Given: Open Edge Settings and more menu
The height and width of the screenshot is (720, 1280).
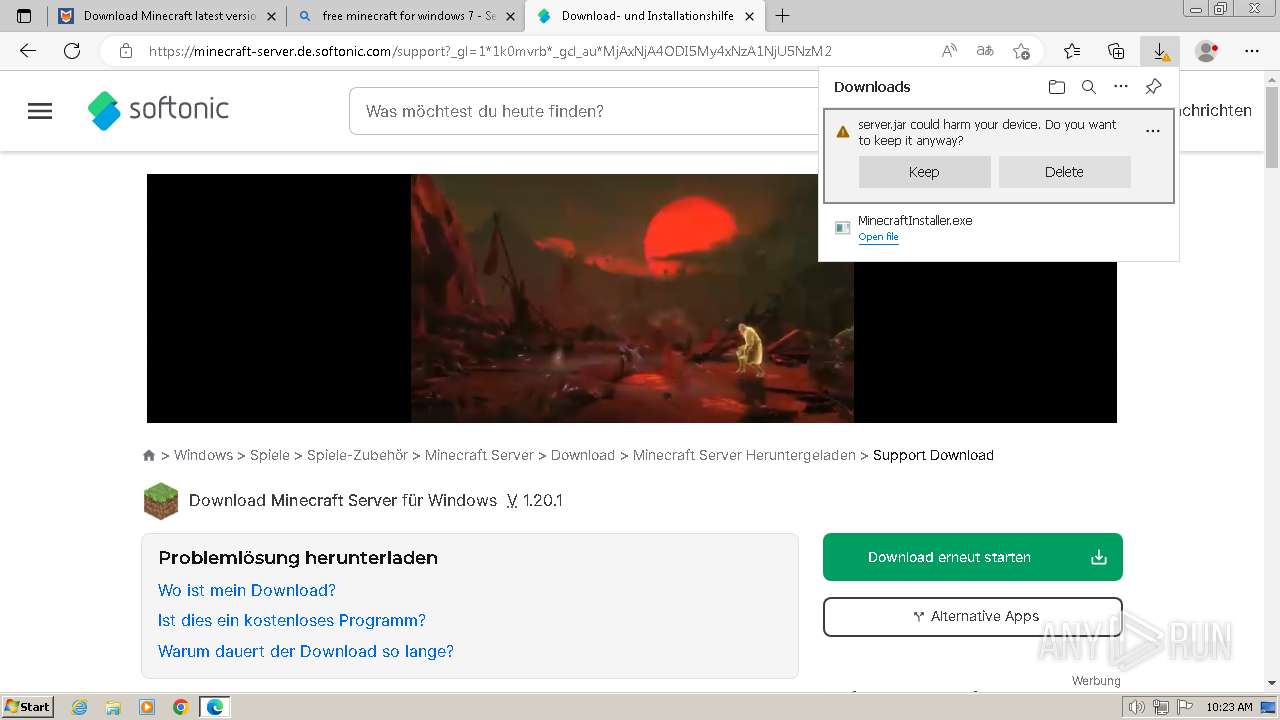Looking at the screenshot, I should (1252, 51).
